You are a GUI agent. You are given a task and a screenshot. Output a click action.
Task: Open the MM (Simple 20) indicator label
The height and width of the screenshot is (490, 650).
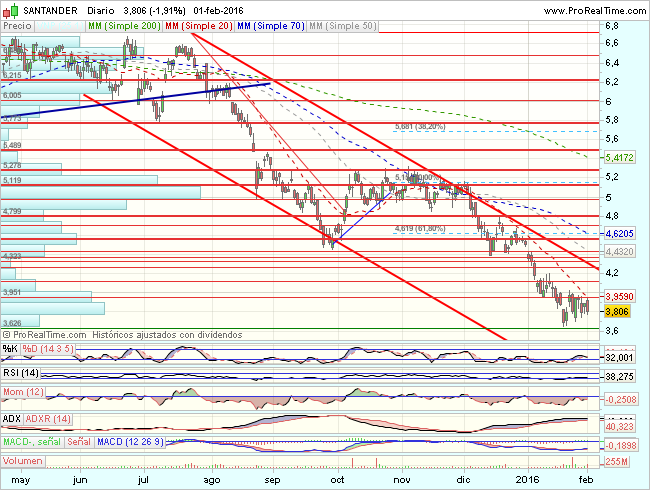[x=199, y=26]
